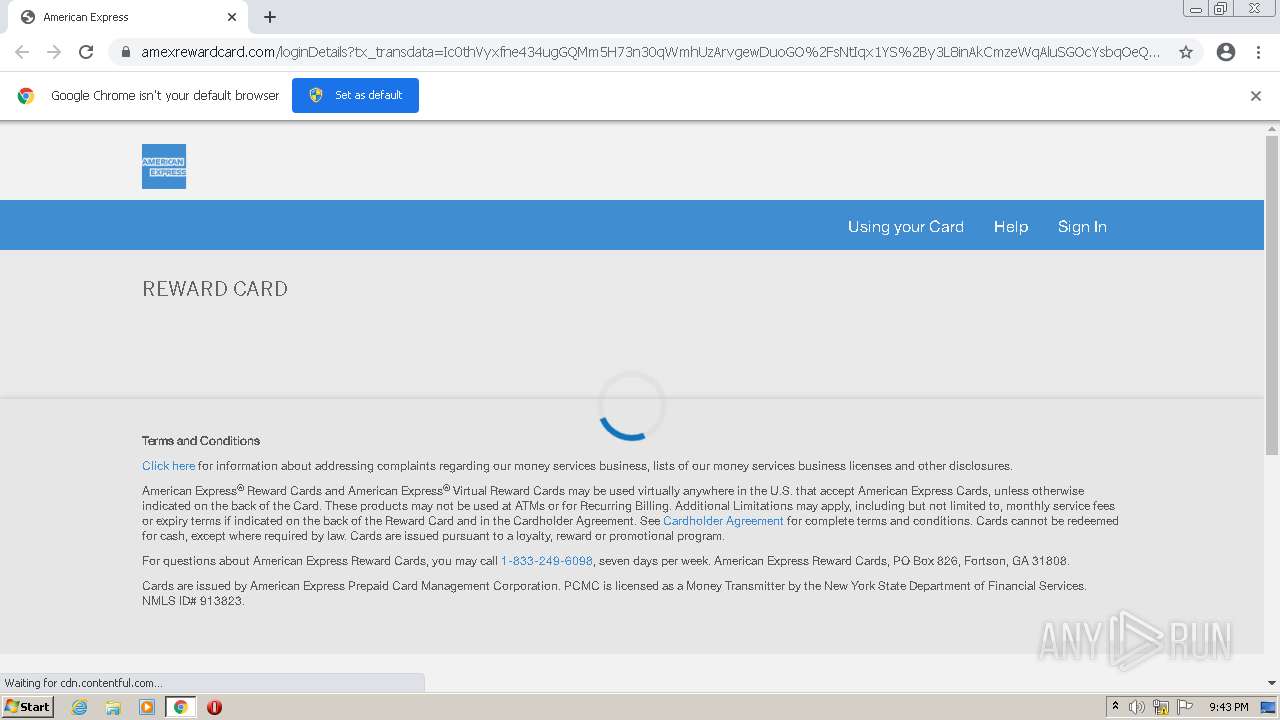Viewport: 1280px width, 720px height.
Task: Show hidden system tray icons arrow
Action: click(x=1115, y=707)
